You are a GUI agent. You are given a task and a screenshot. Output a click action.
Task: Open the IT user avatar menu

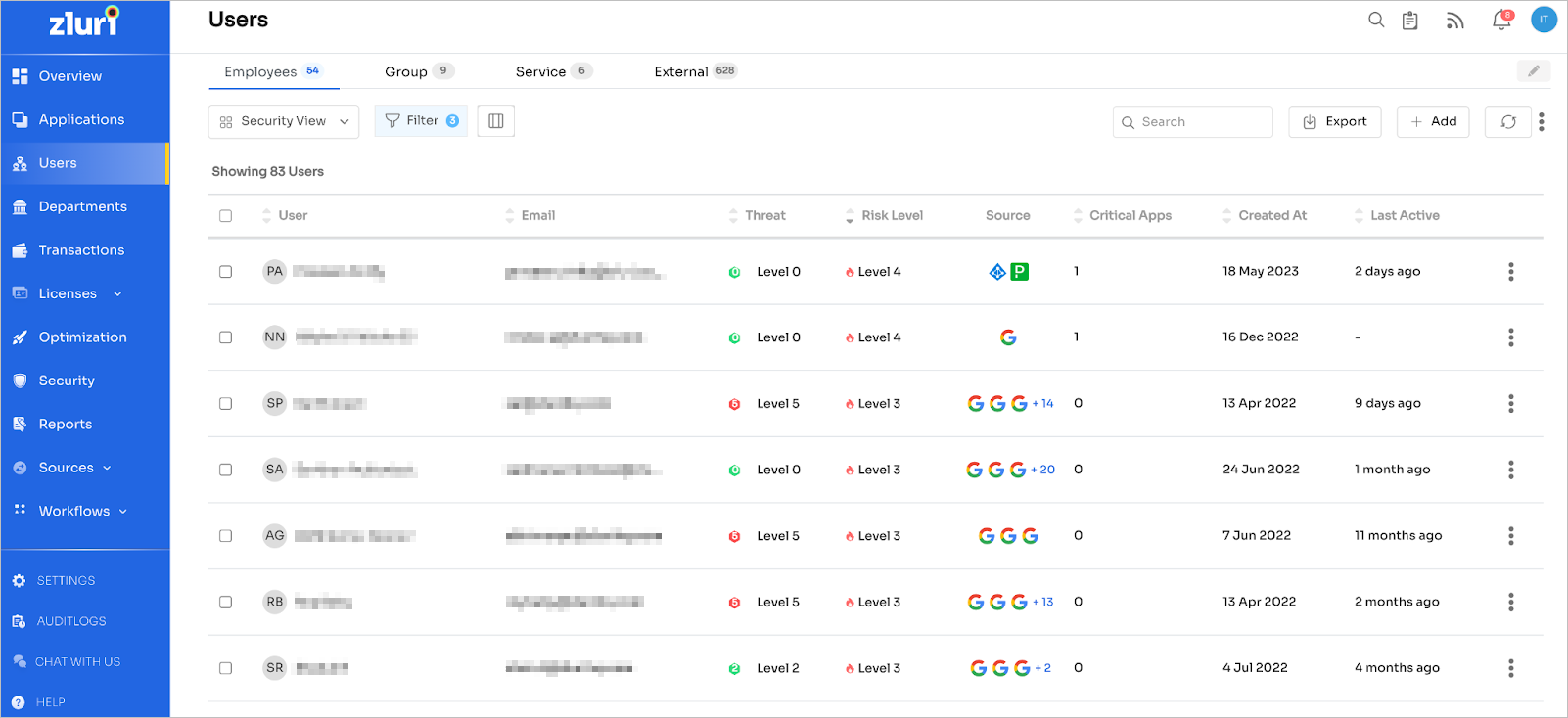click(x=1544, y=20)
